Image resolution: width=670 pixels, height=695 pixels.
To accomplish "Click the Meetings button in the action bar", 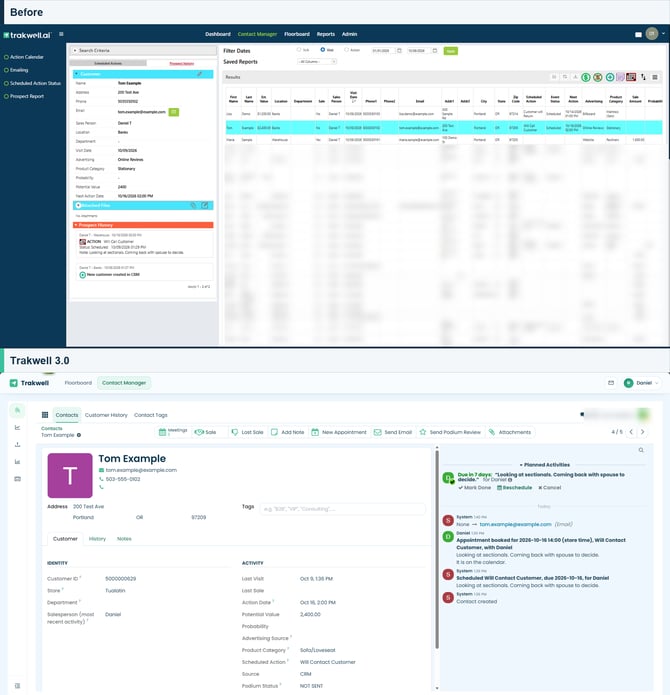I will (x=173, y=432).
